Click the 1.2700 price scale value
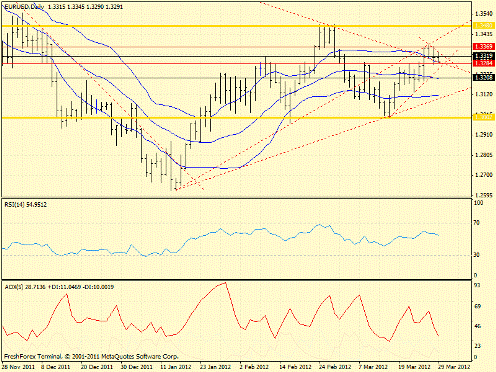The width and height of the screenshot is (496, 372). tap(484, 175)
